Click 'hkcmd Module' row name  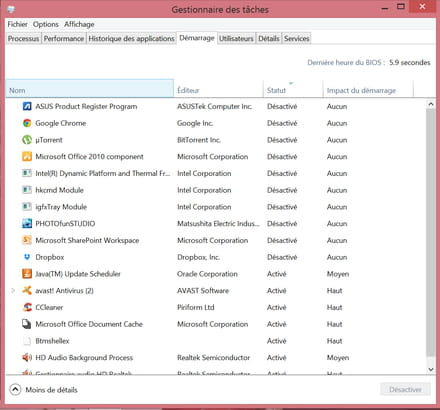pos(60,190)
